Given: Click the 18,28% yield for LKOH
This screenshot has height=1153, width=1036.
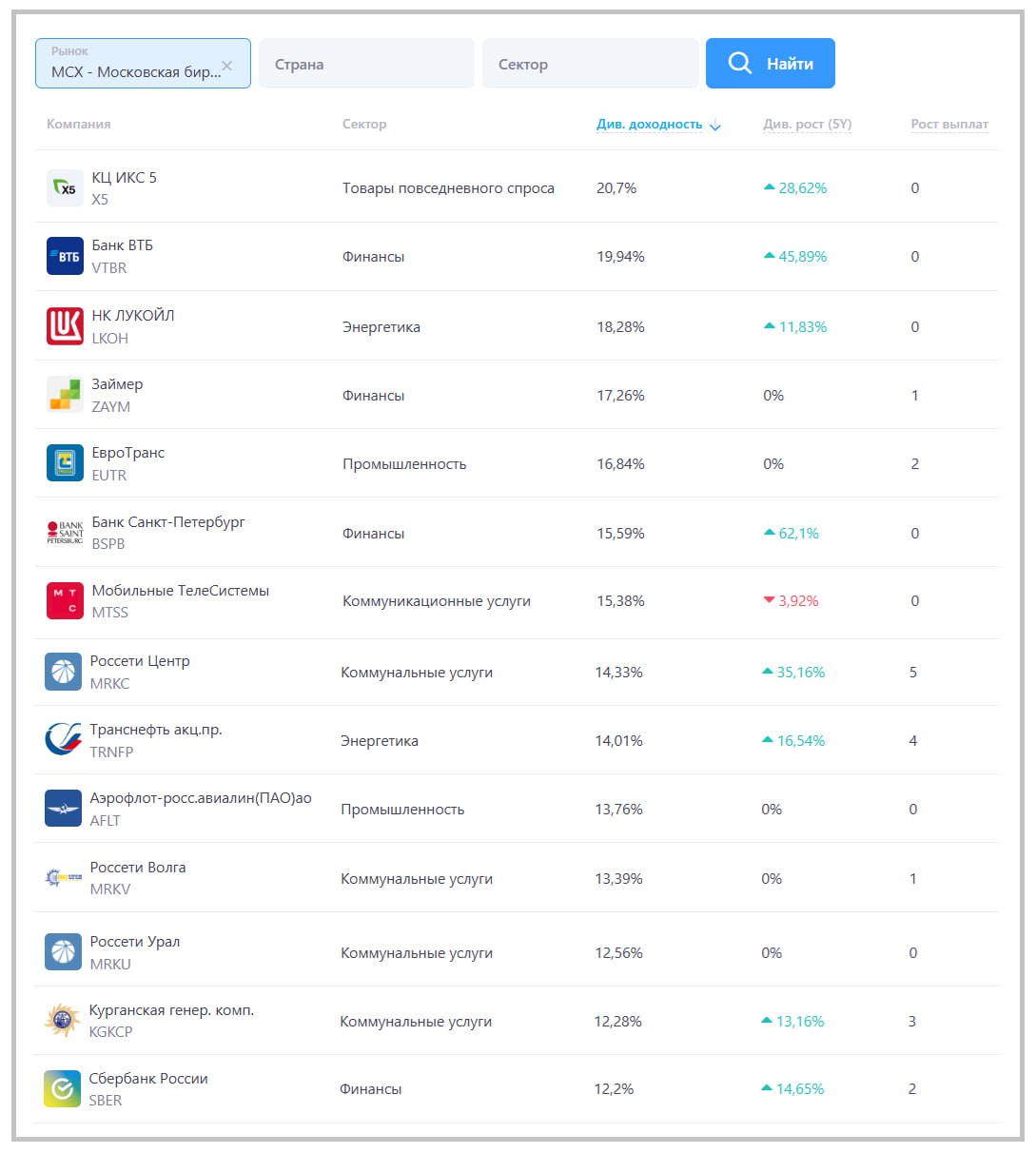Looking at the screenshot, I should 620,327.
